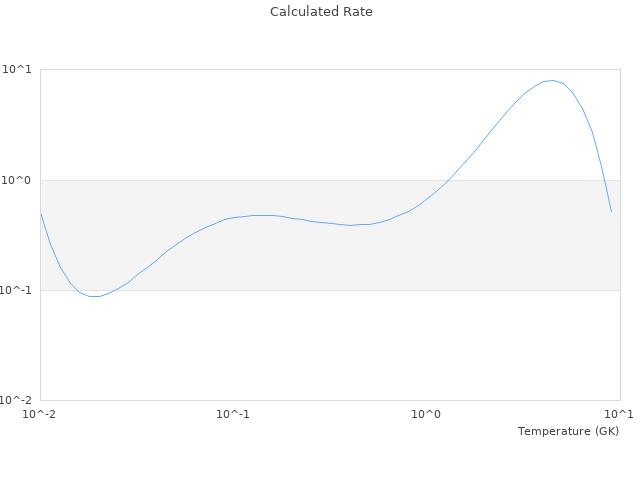Click the leftmost starting point of the curve

coord(41,213)
